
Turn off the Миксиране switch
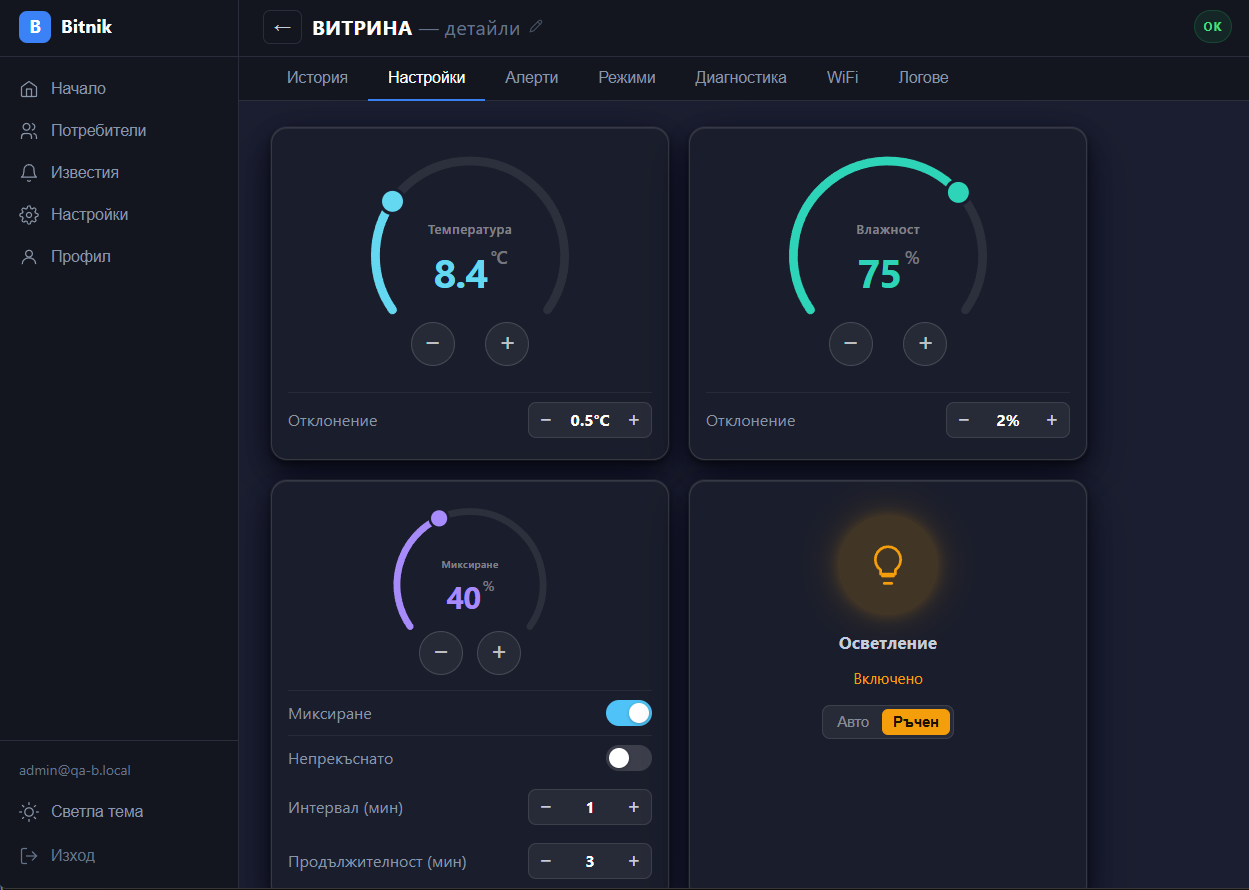tap(629, 713)
